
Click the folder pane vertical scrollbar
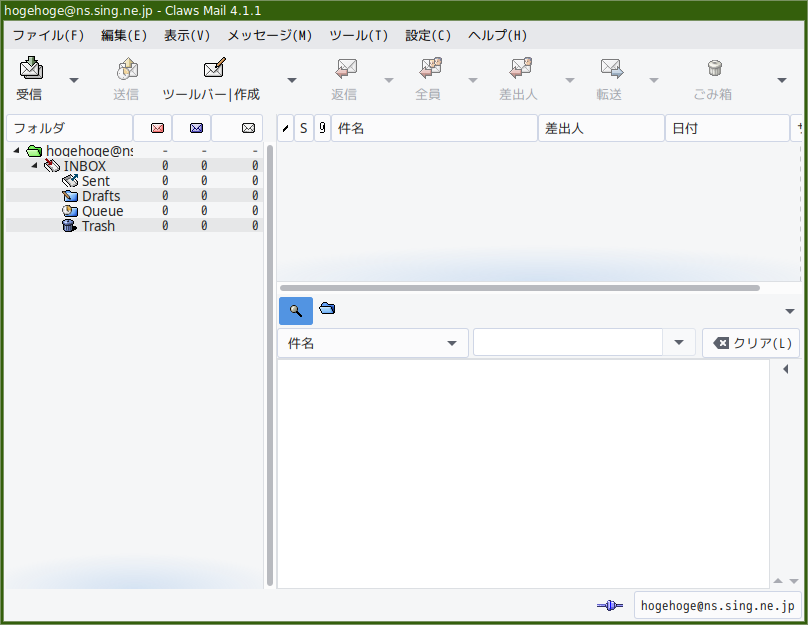270,366
